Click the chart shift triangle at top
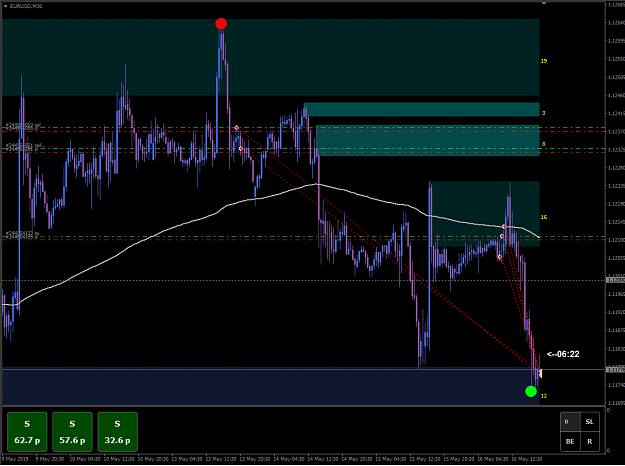The height and width of the screenshot is (466, 625). (x=543, y=3)
